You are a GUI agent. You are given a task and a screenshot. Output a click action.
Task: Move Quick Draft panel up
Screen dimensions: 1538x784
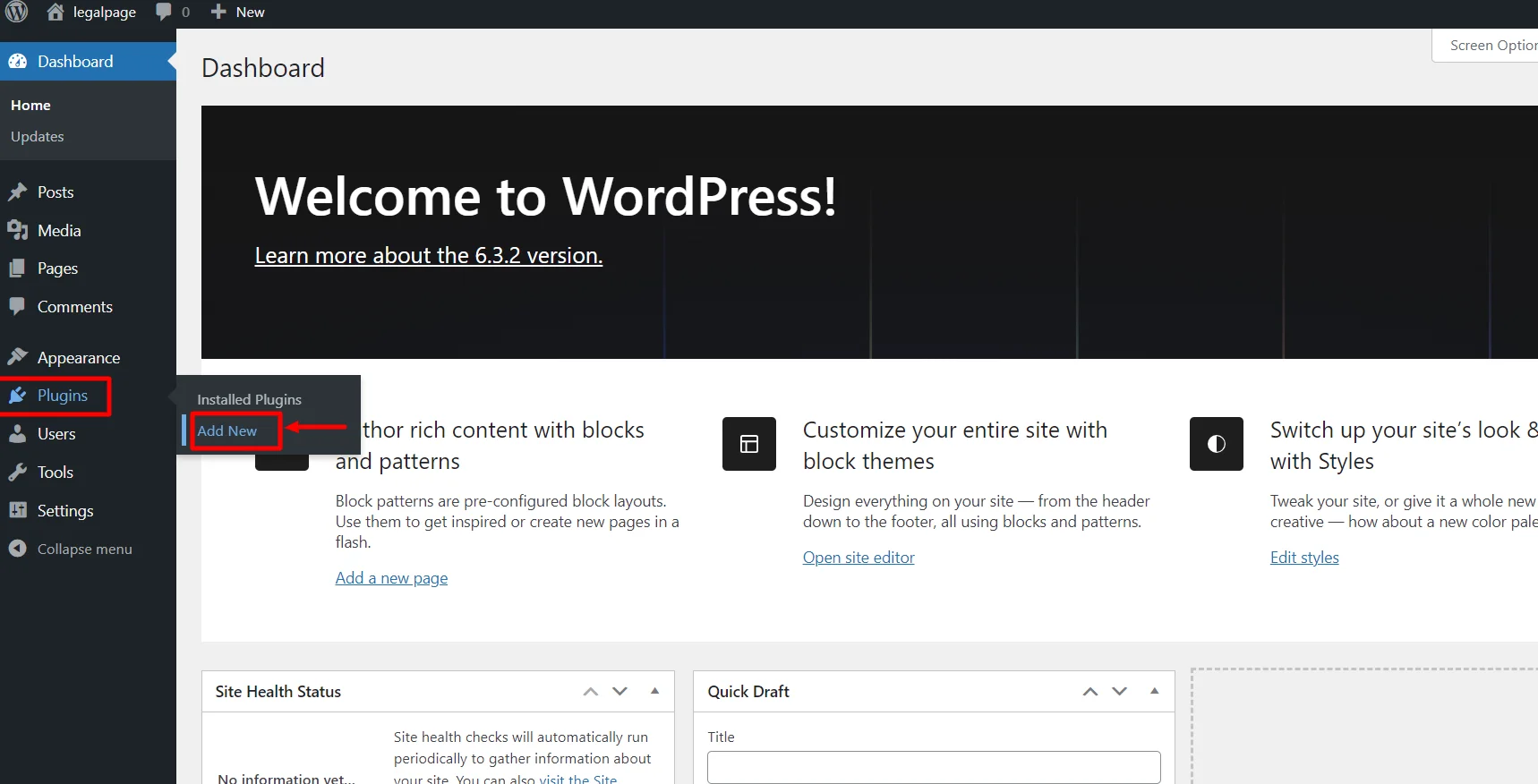1089,691
